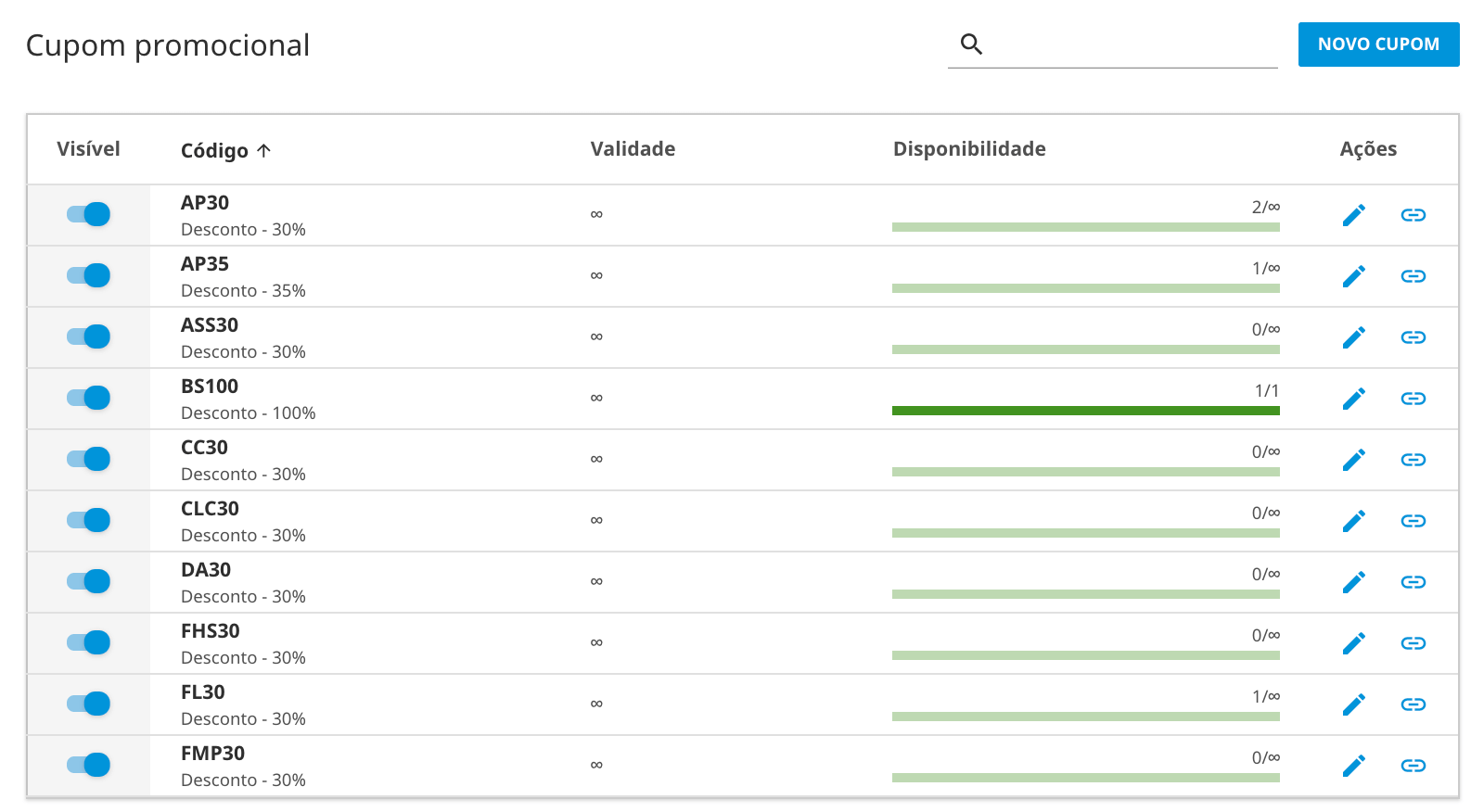Click the BS100 1/1 availability bar
The height and width of the screenshot is (812, 1471).
[x=1086, y=411]
